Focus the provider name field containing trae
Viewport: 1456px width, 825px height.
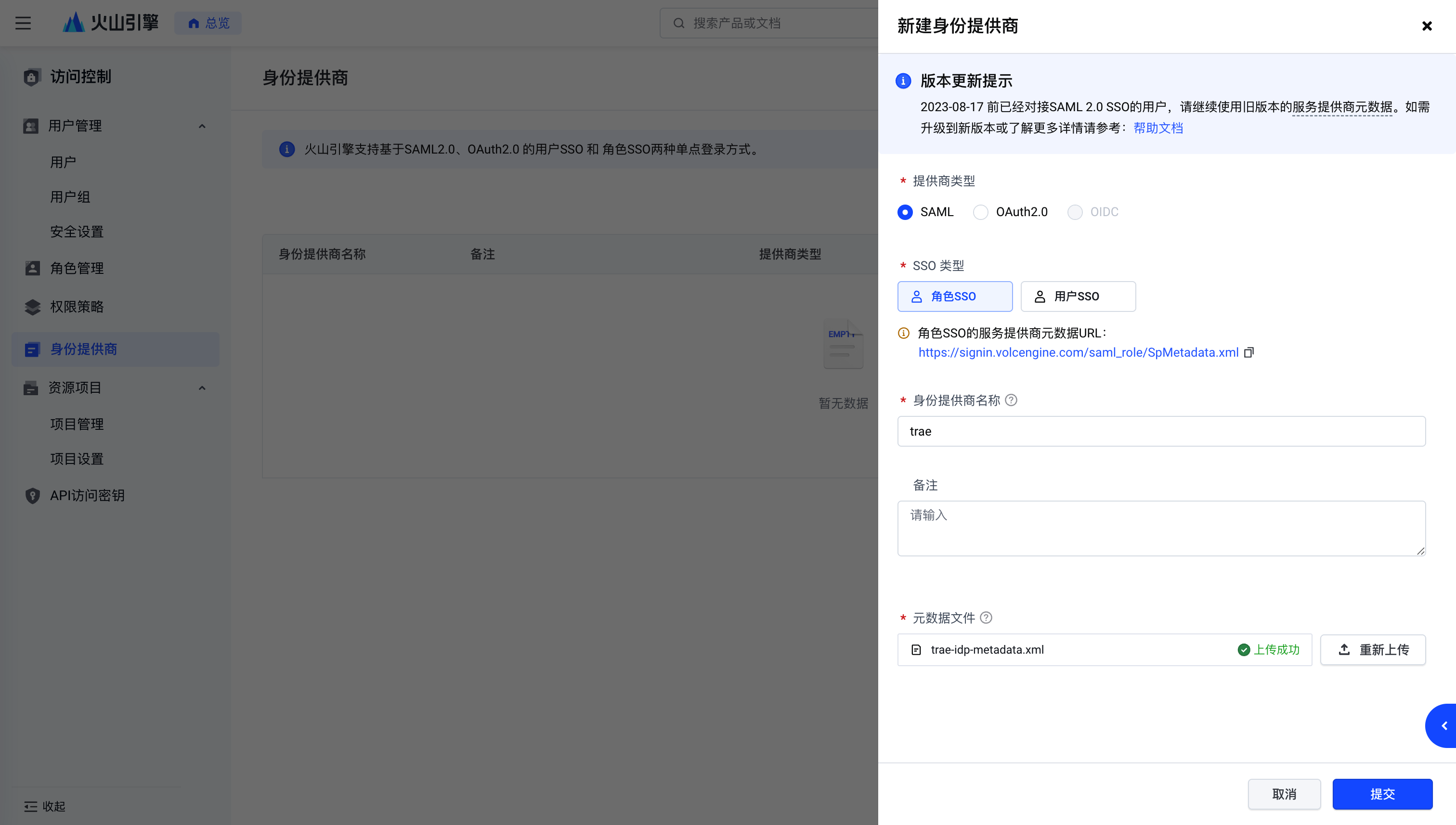(x=1161, y=432)
